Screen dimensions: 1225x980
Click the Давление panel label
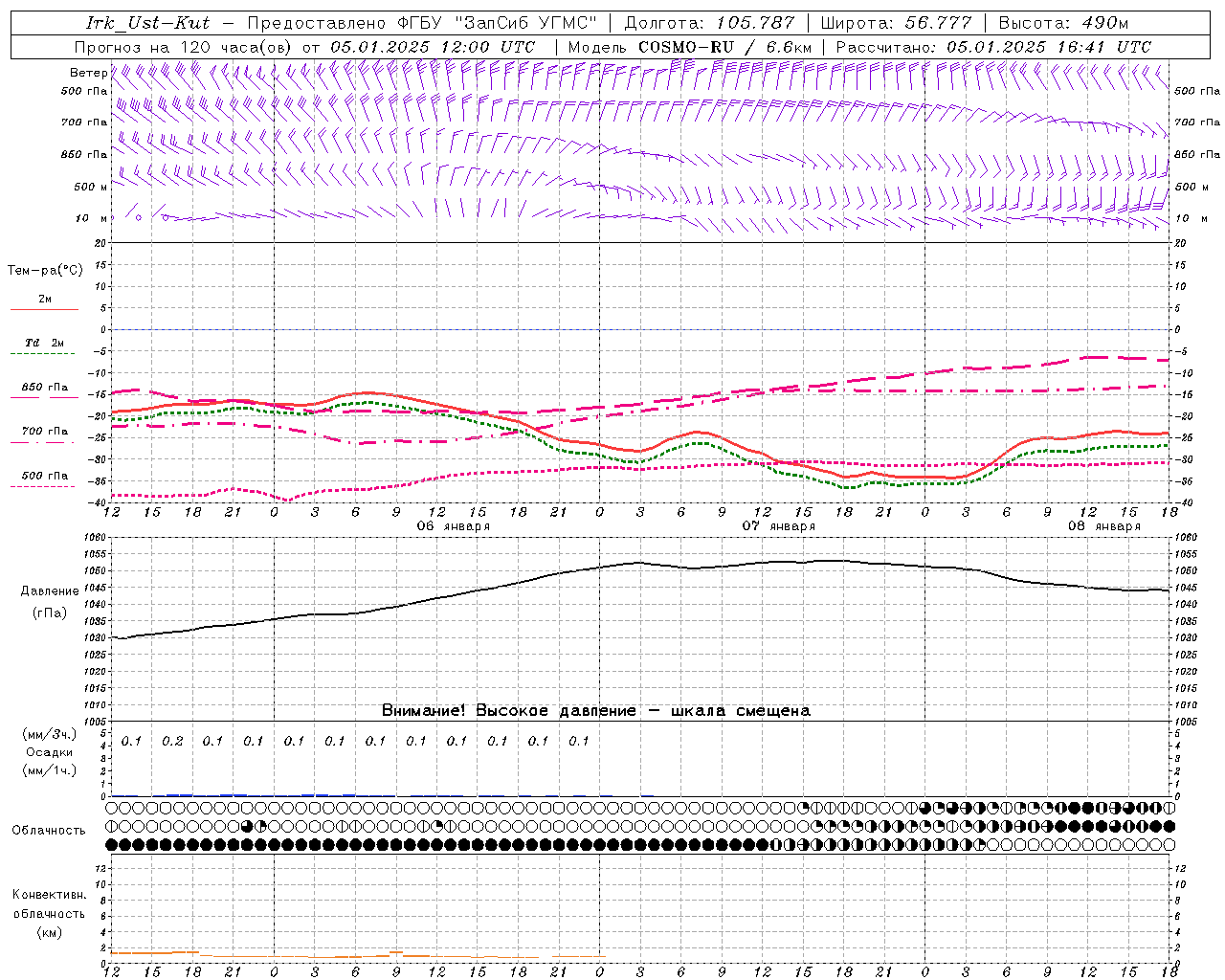[50, 591]
